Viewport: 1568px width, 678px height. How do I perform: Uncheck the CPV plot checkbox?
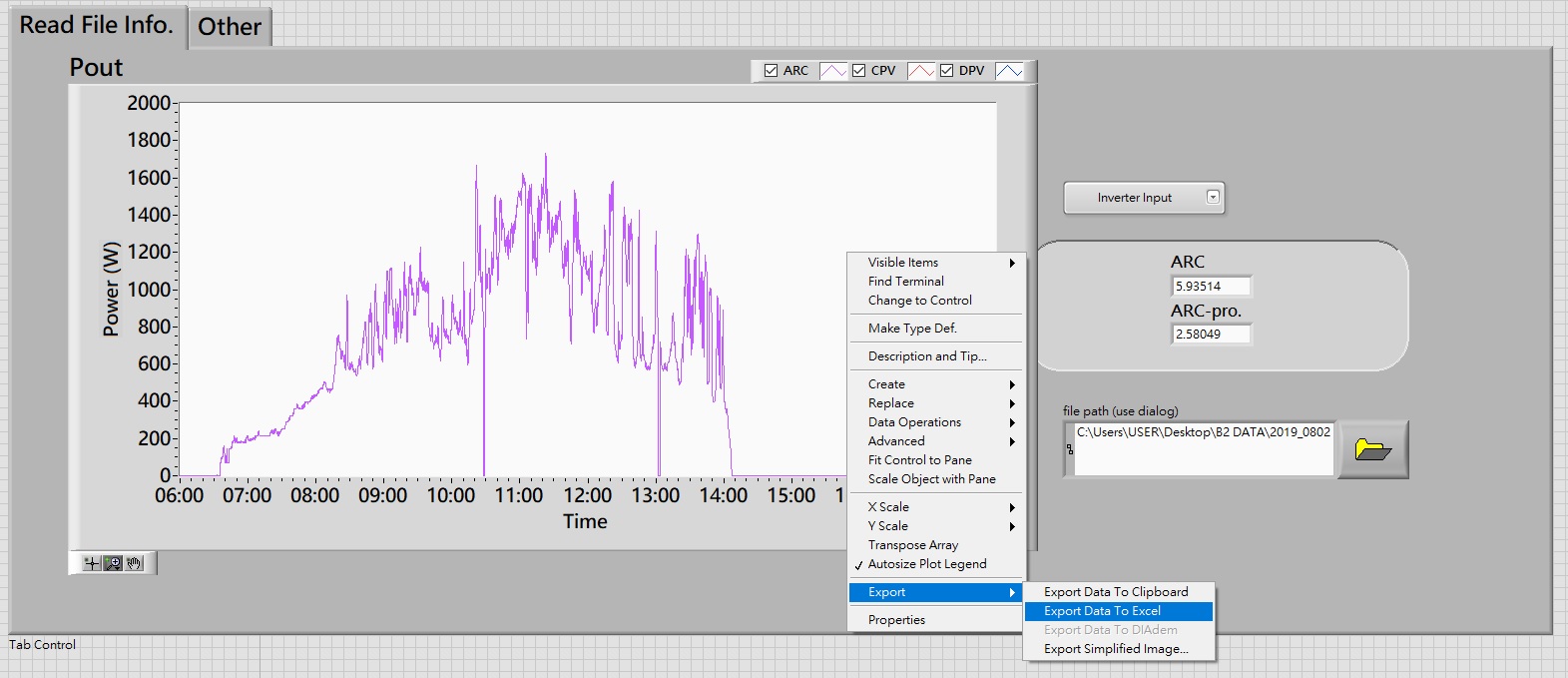pyautogui.click(x=858, y=71)
